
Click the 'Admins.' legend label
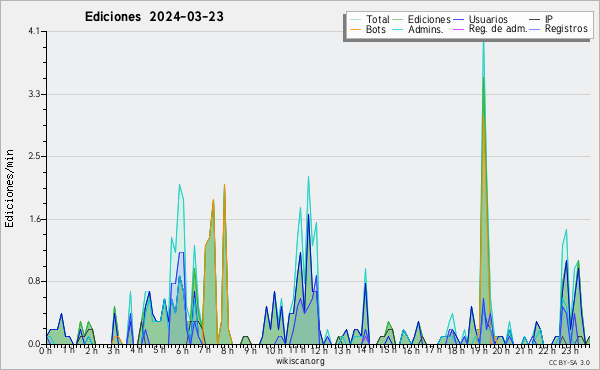point(426,29)
